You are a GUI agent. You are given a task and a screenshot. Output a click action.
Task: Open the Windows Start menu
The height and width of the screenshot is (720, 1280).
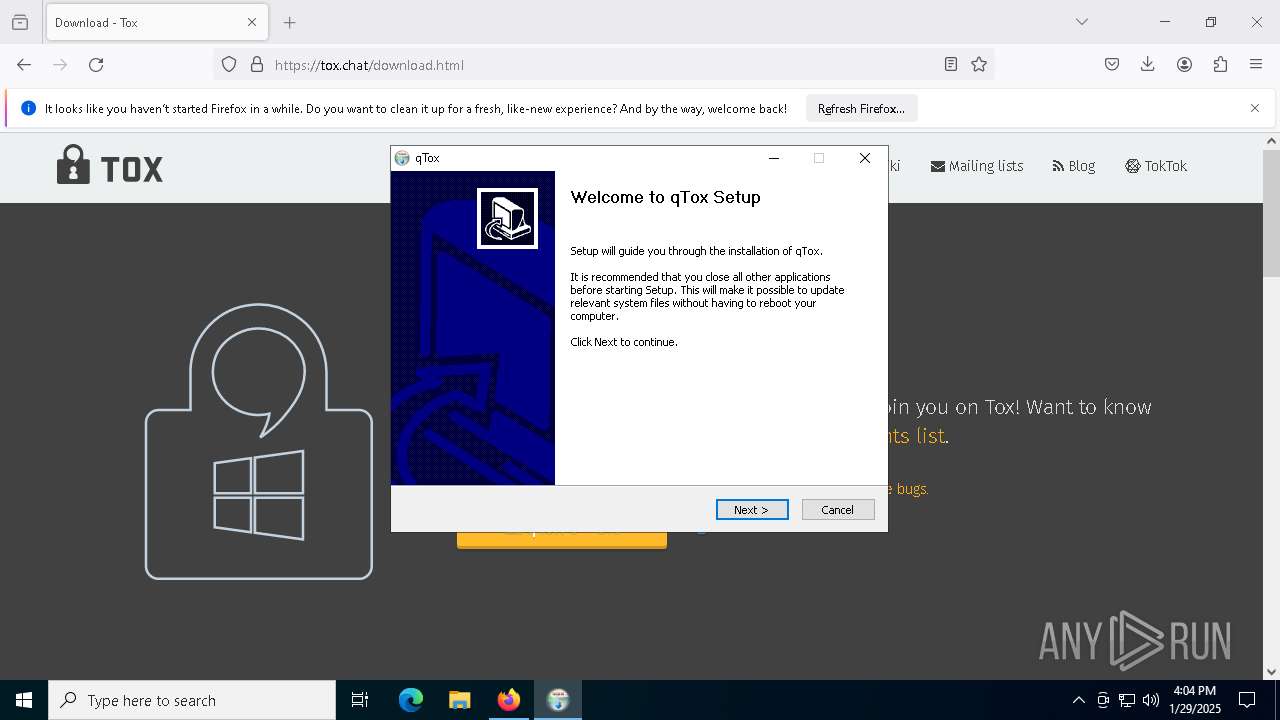point(24,700)
